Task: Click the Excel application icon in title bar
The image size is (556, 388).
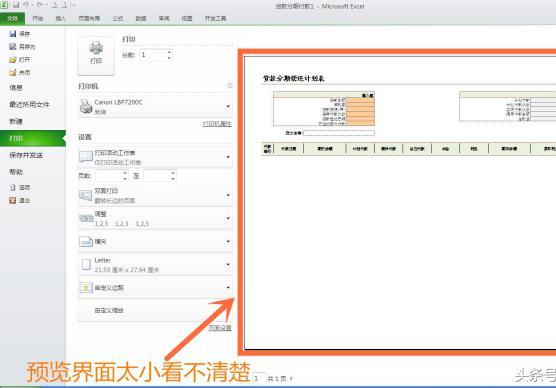Action: (5, 5)
